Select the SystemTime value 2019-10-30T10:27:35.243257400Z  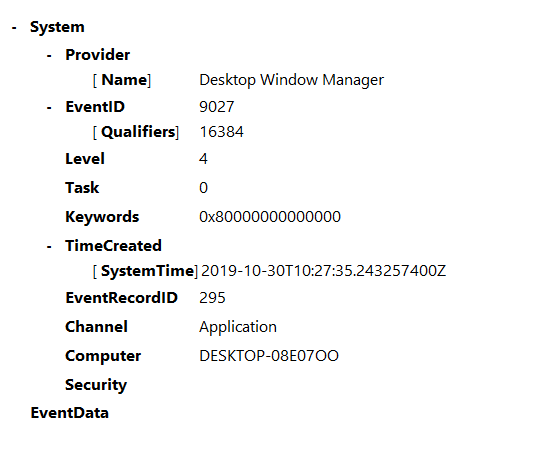tap(323, 271)
